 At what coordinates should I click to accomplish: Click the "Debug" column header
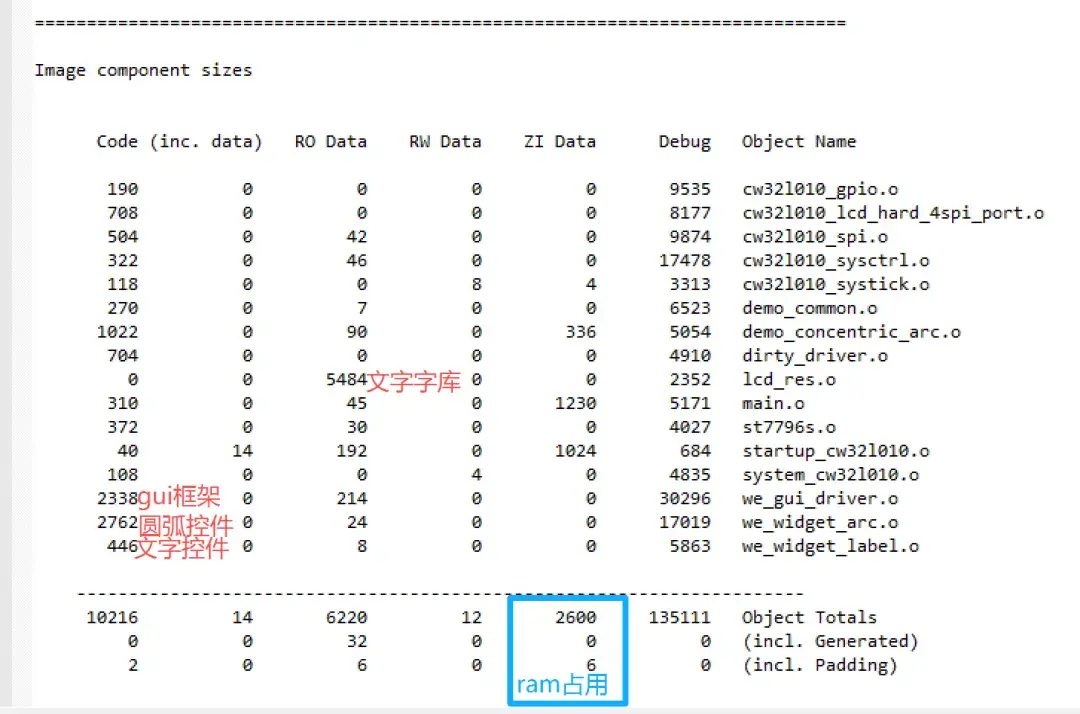[x=685, y=142]
